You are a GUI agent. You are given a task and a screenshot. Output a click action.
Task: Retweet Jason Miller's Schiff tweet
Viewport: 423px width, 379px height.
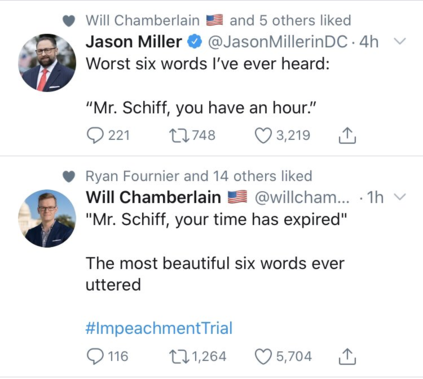coord(179,136)
